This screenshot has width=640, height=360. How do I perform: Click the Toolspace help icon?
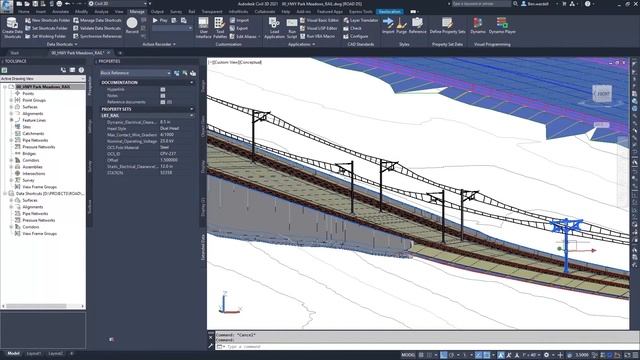81,70
